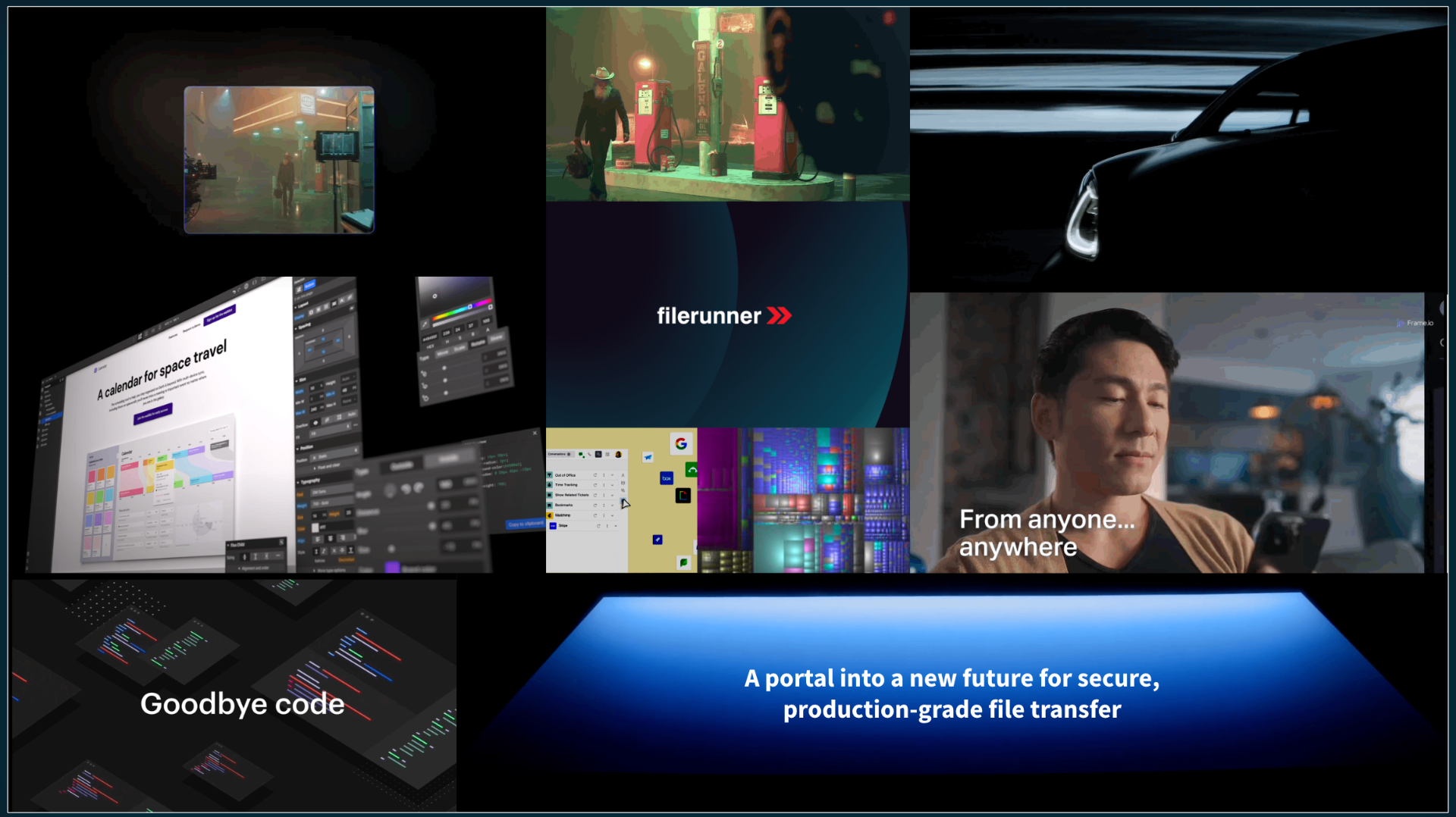The height and width of the screenshot is (817, 1456).
Task: Expand the Out of Office row chevron
Action: pos(612,475)
